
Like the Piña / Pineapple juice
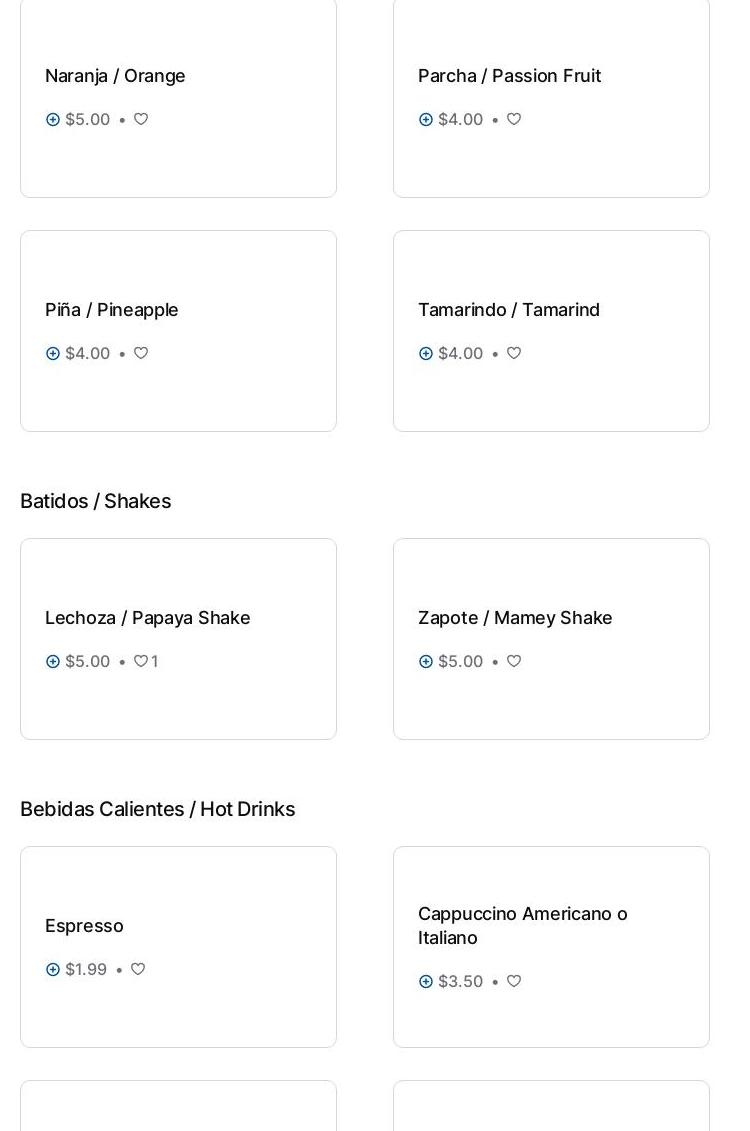pyautogui.click(x=141, y=354)
